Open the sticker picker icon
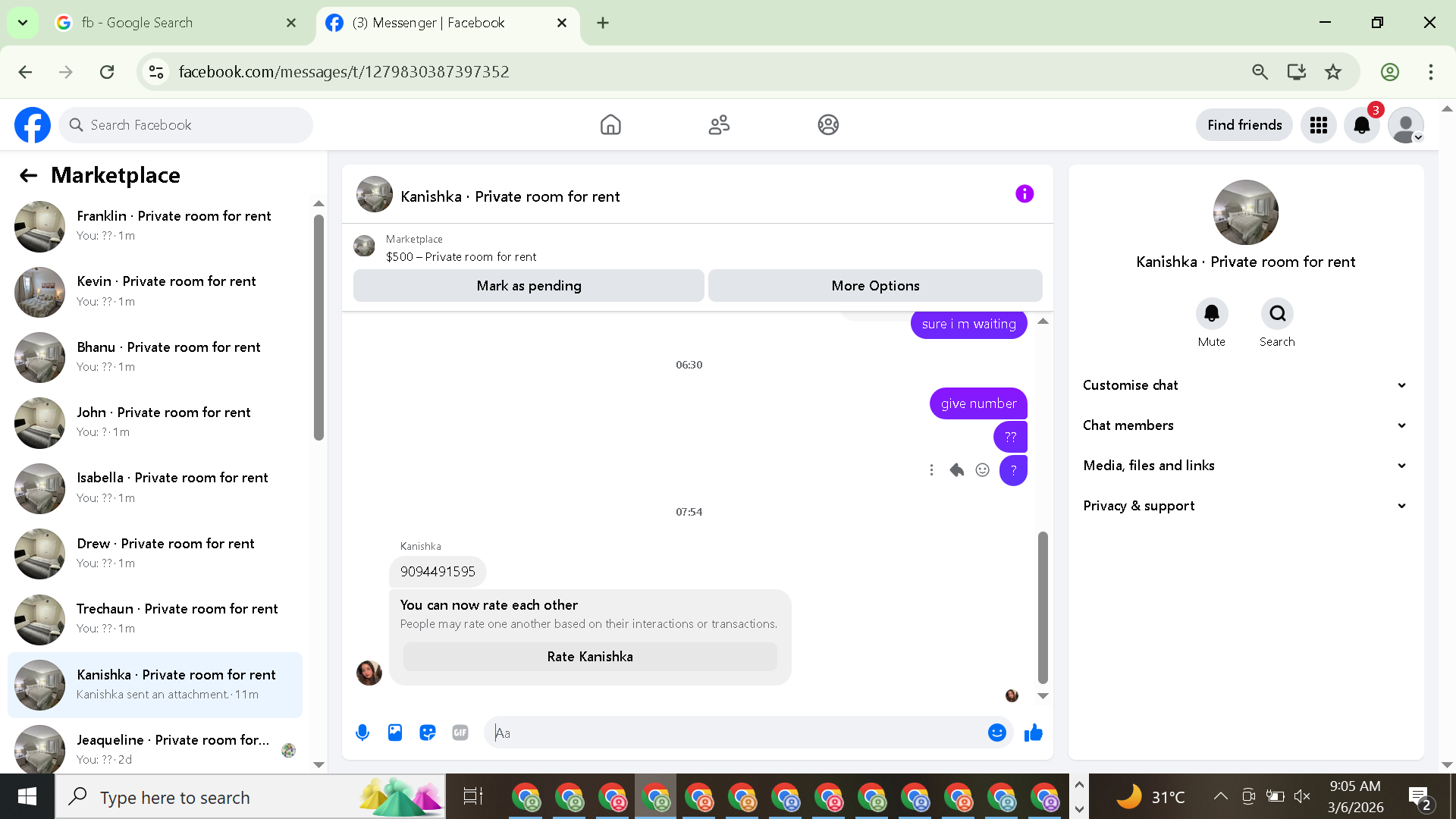Viewport: 1456px width, 819px height. pyautogui.click(x=428, y=733)
